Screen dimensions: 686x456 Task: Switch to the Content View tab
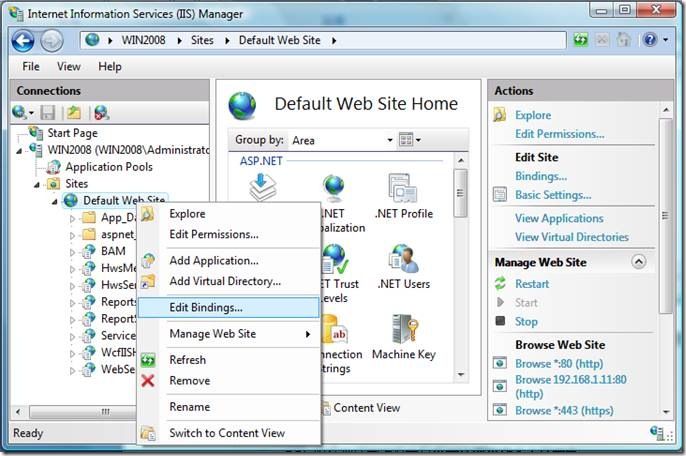[x=361, y=408]
